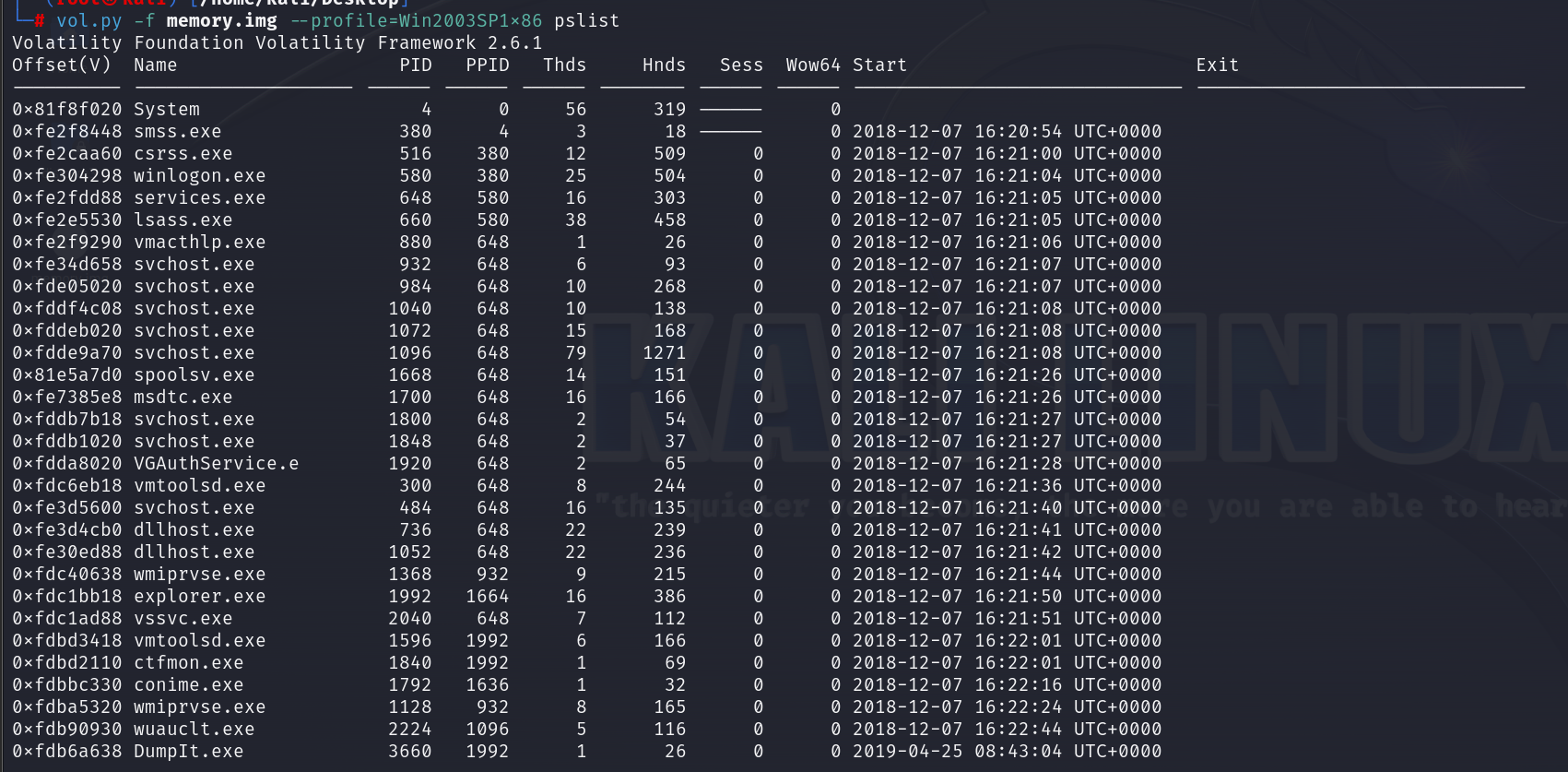The image size is (1568, 772).
Task: Click the Offset(V) column header
Action: (62, 65)
